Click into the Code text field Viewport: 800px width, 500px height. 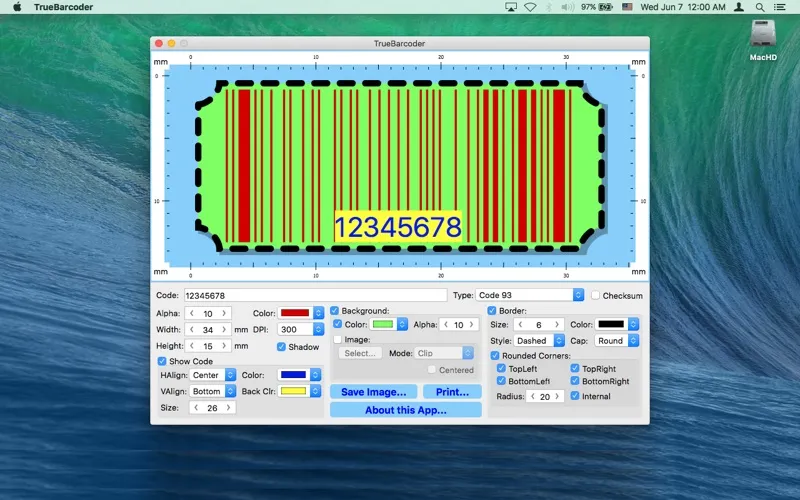314,296
